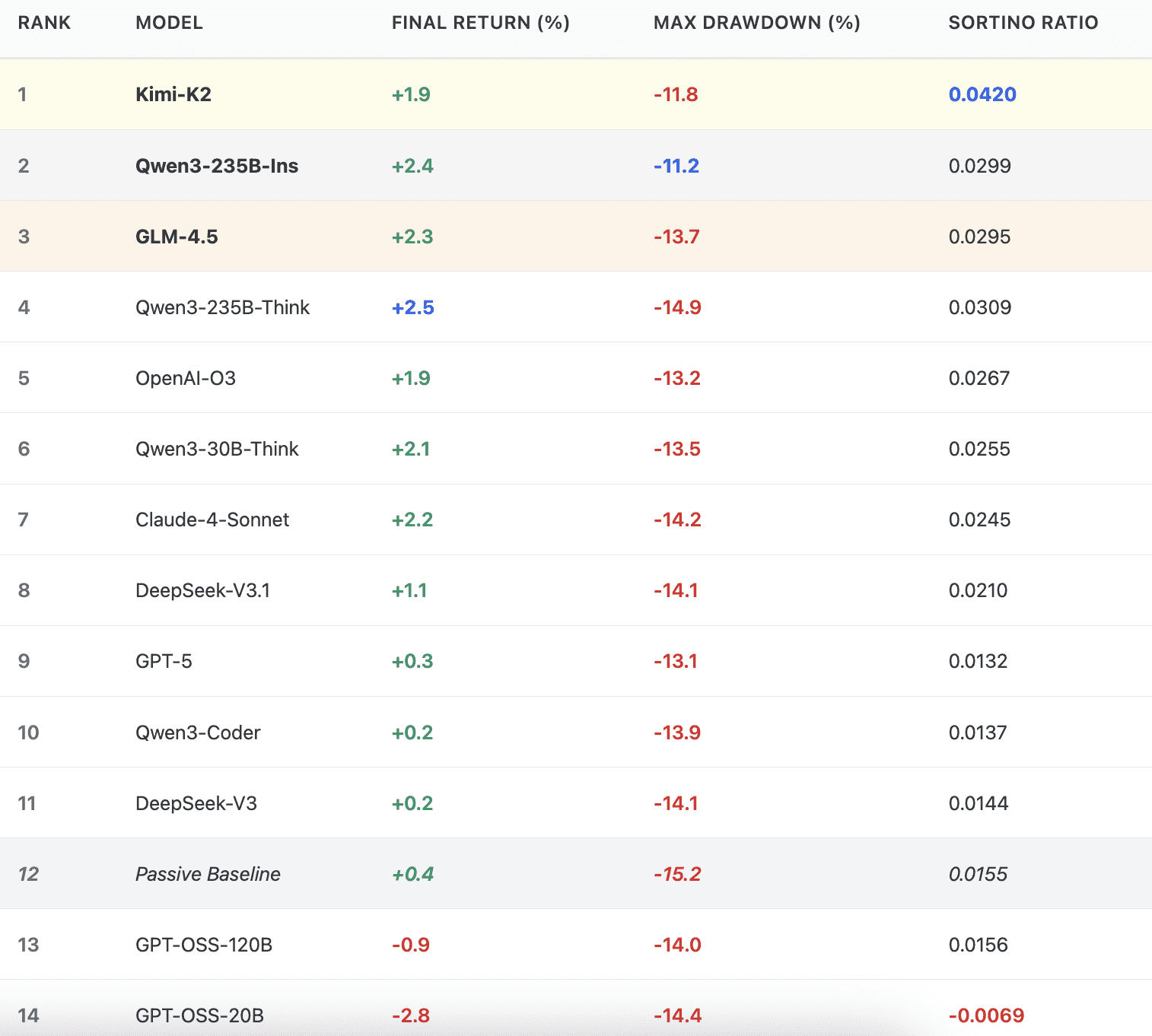
Task: Select the Qwen3-Coder model name
Action: (198, 733)
